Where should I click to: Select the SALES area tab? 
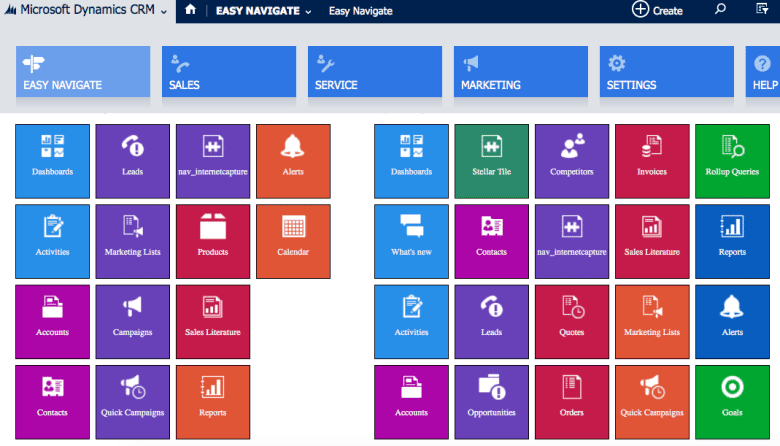[x=229, y=72]
